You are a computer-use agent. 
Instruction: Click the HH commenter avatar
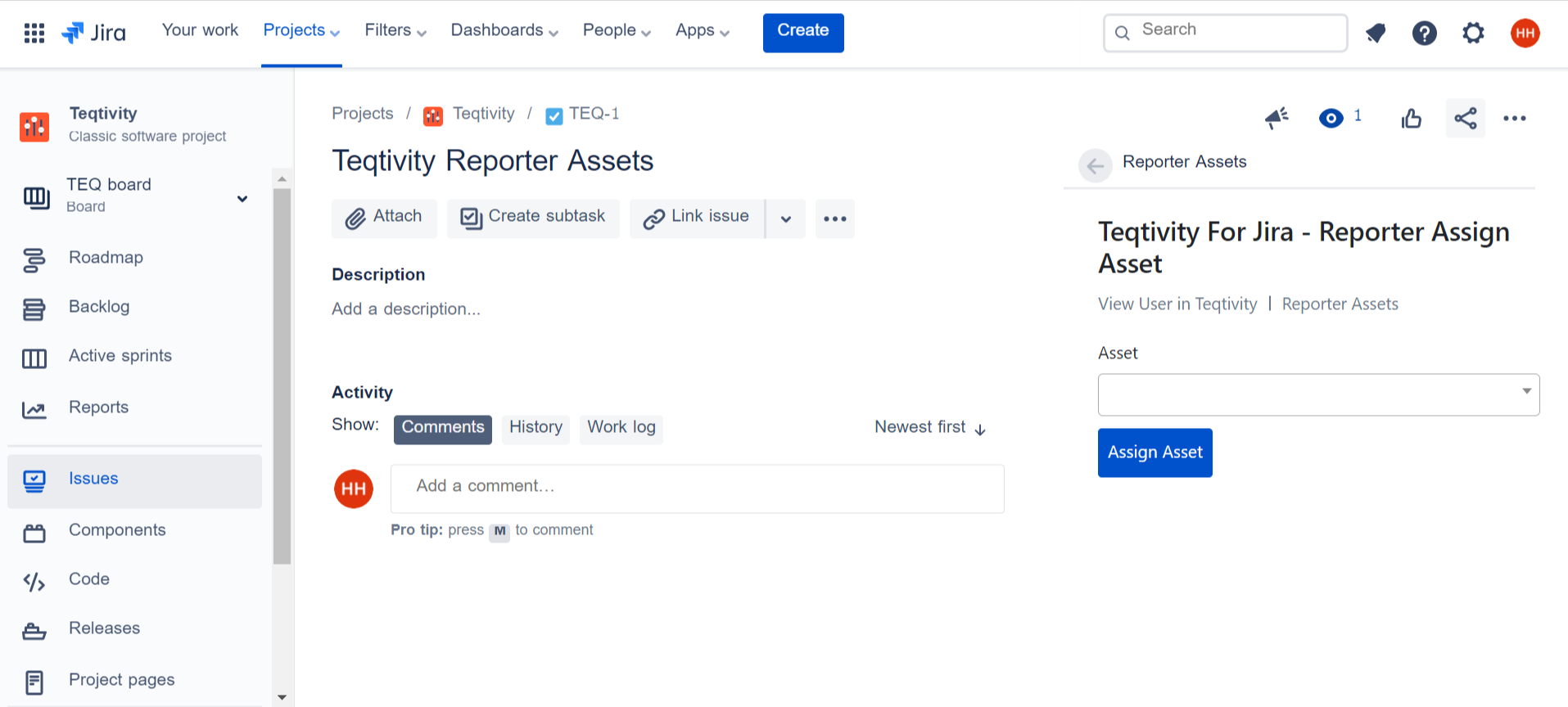354,489
